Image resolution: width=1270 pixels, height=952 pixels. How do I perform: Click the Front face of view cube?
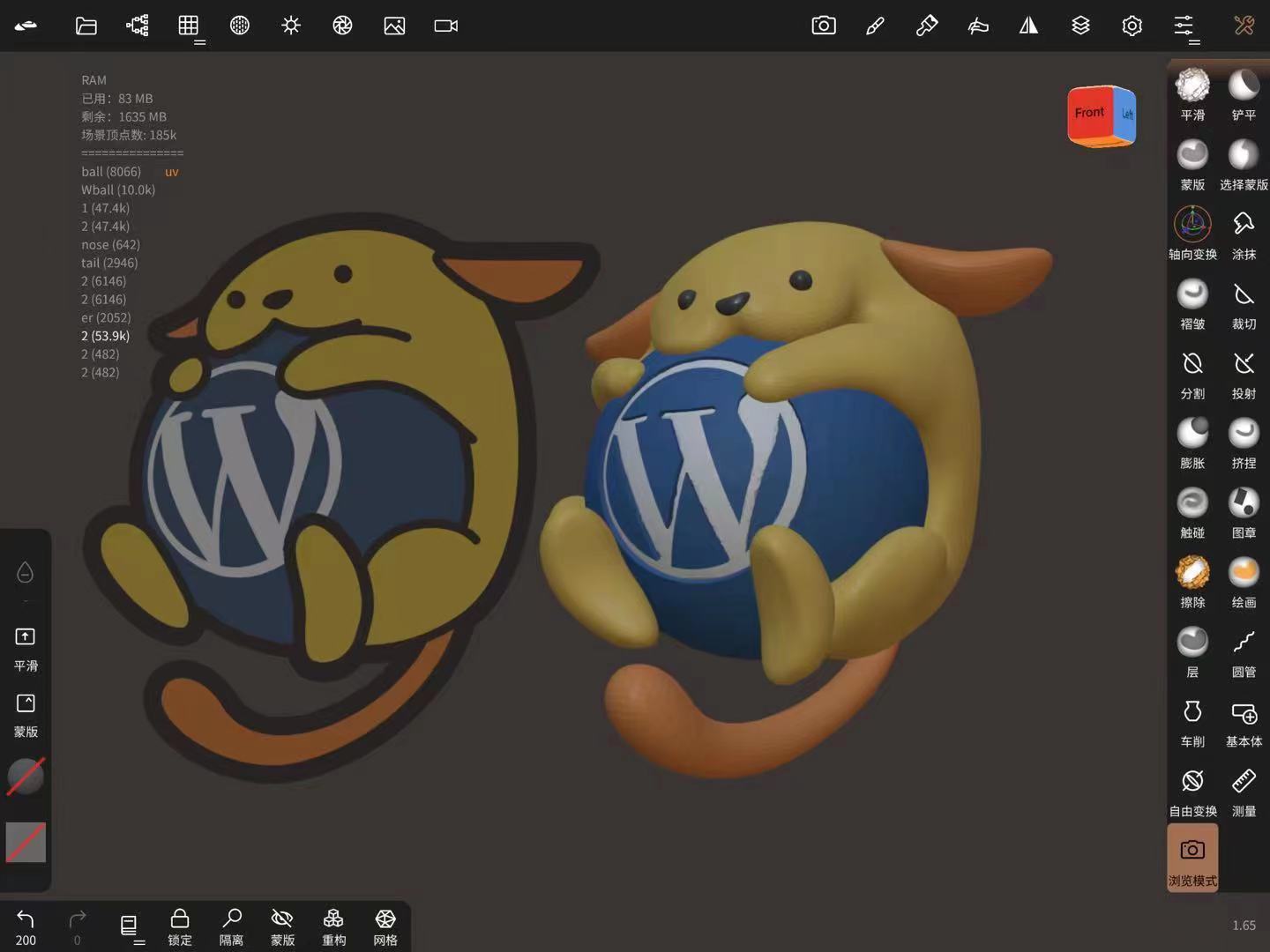click(1090, 113)
